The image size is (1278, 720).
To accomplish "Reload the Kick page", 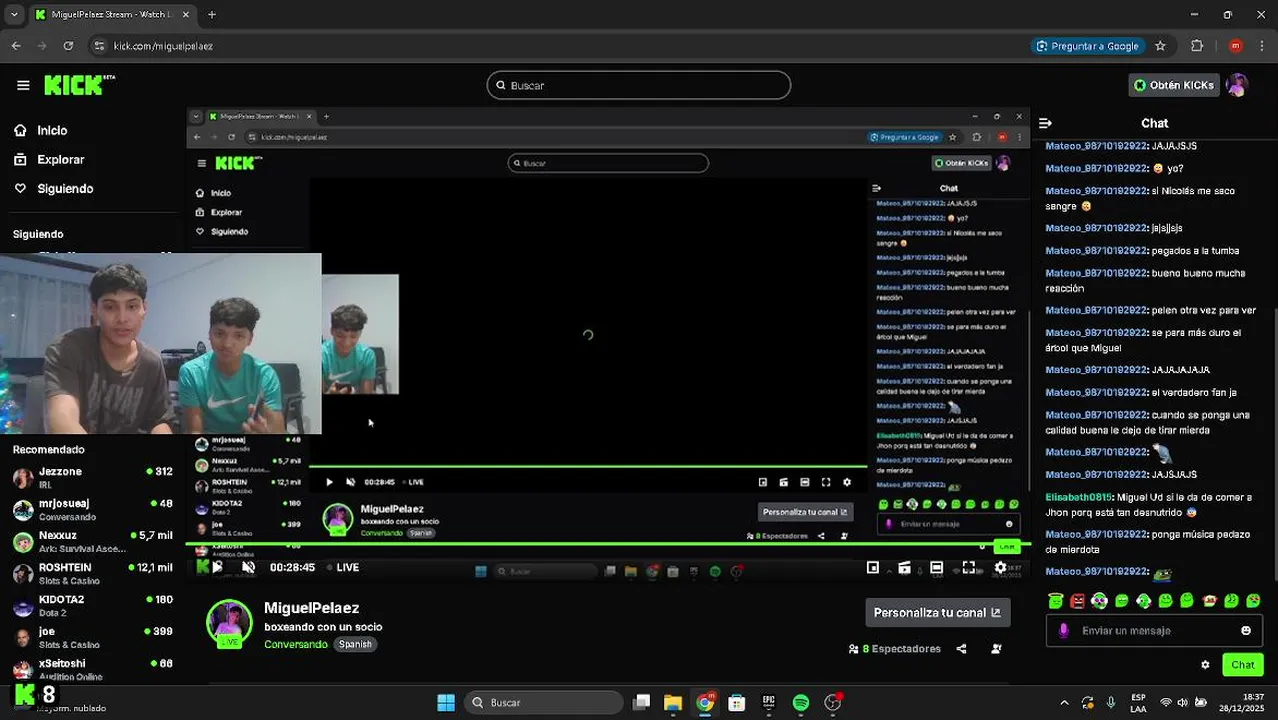I will click(x=68, y=46).
